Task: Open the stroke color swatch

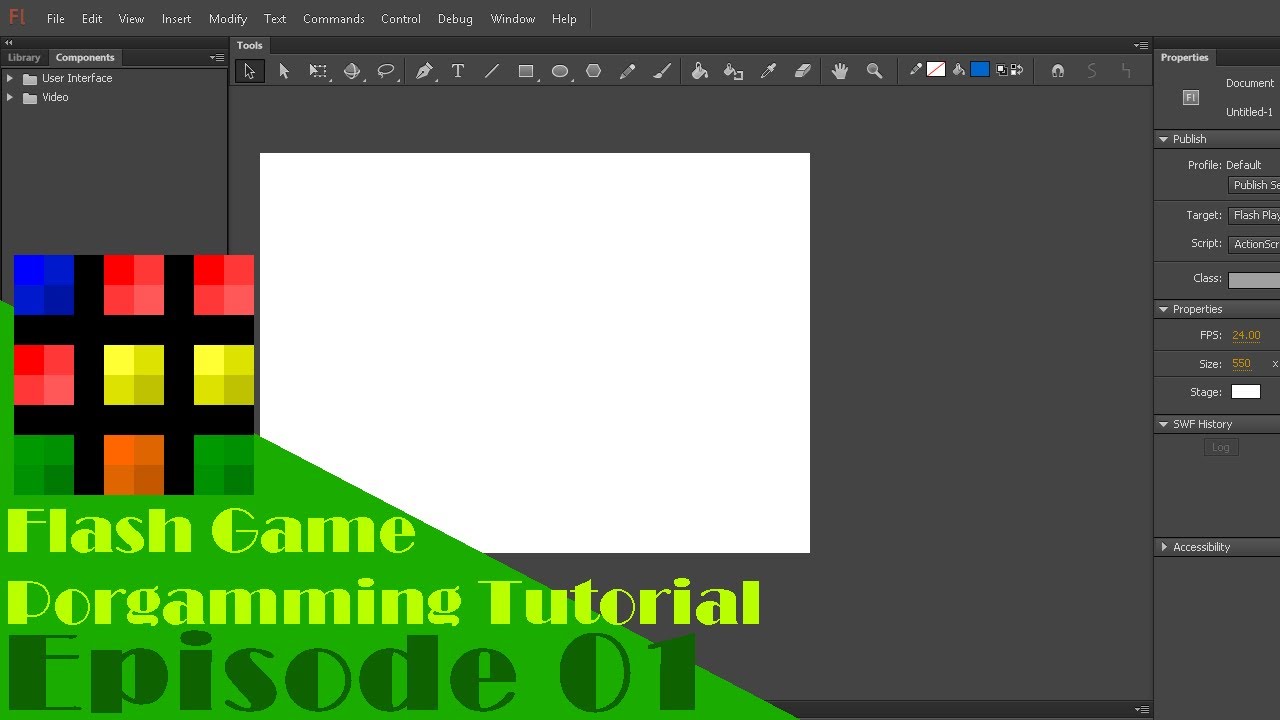Action: (936, 70)
